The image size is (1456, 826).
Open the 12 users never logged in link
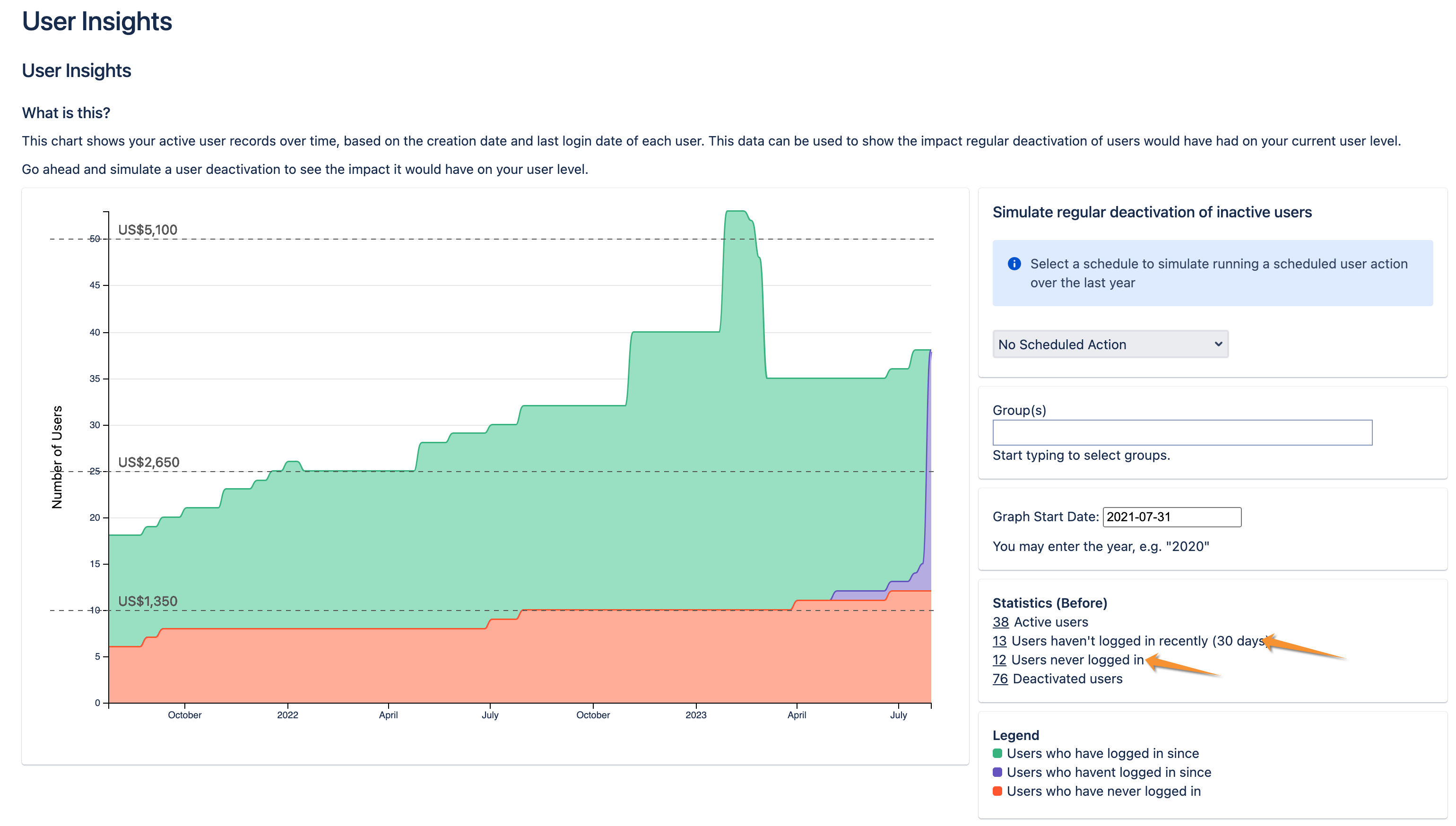[x=999, y=660]
